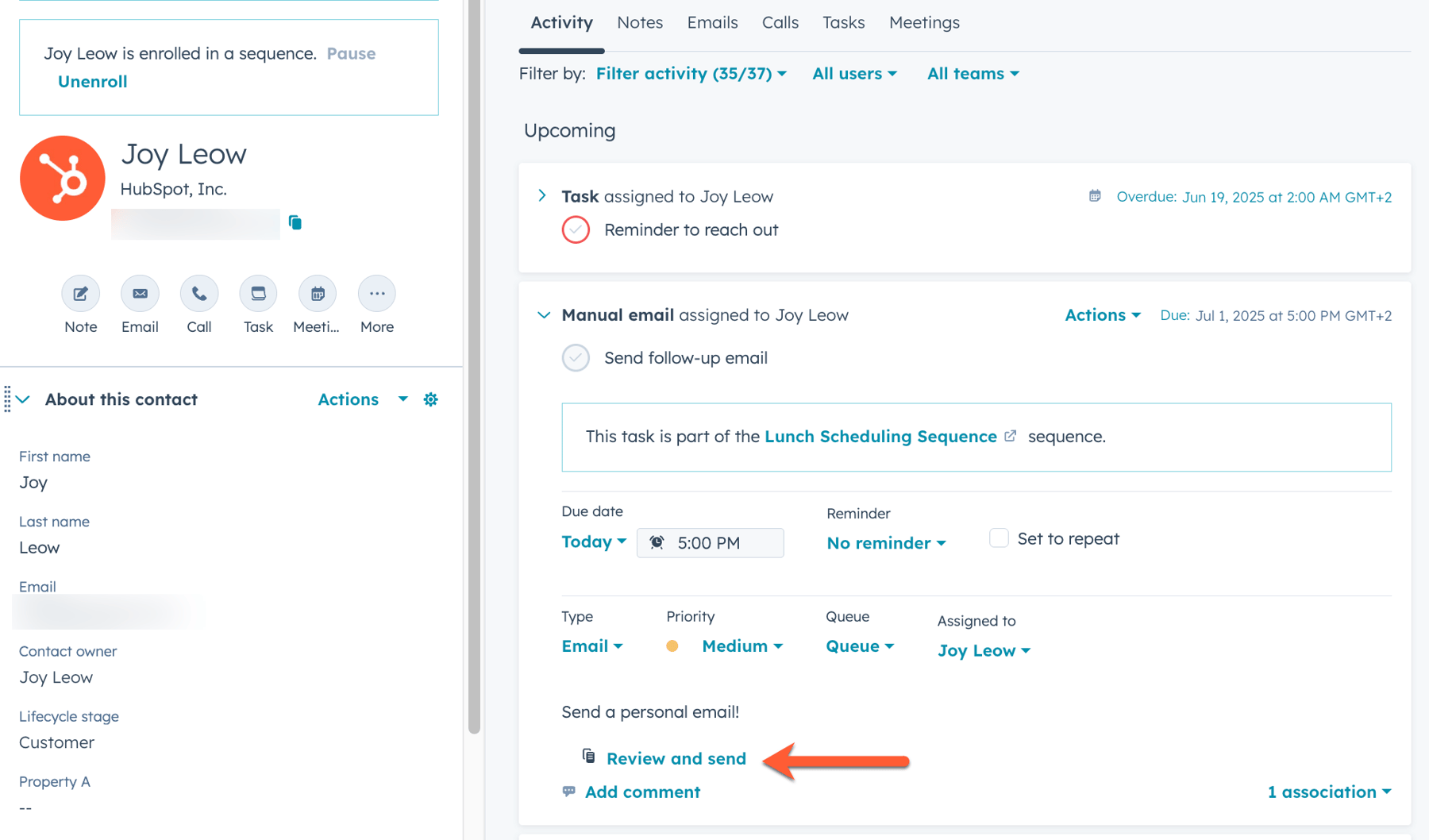
Task: Open the Meetings tab
Action: tap(924, 22)
